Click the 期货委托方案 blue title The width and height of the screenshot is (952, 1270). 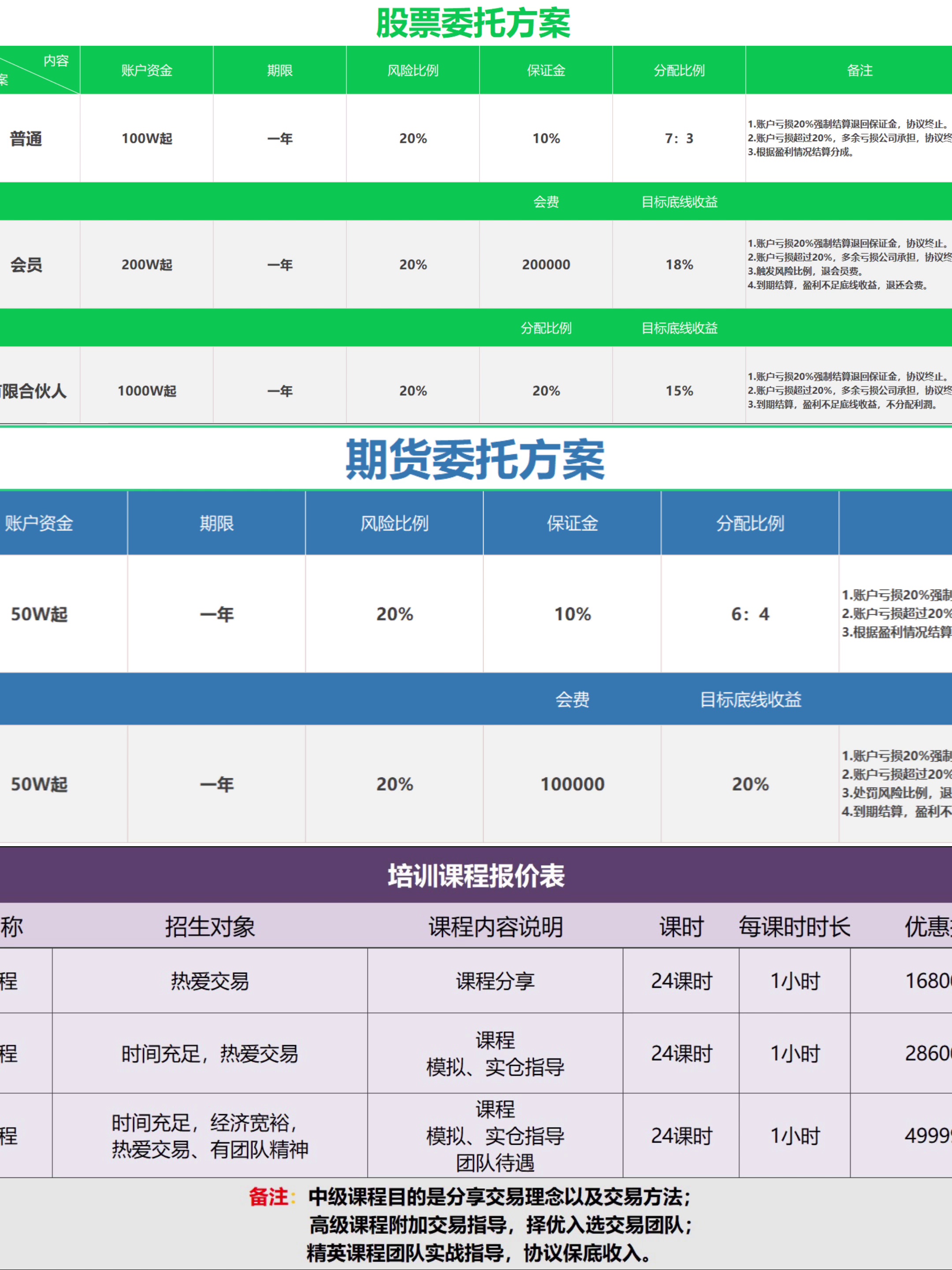click(475, 459)
